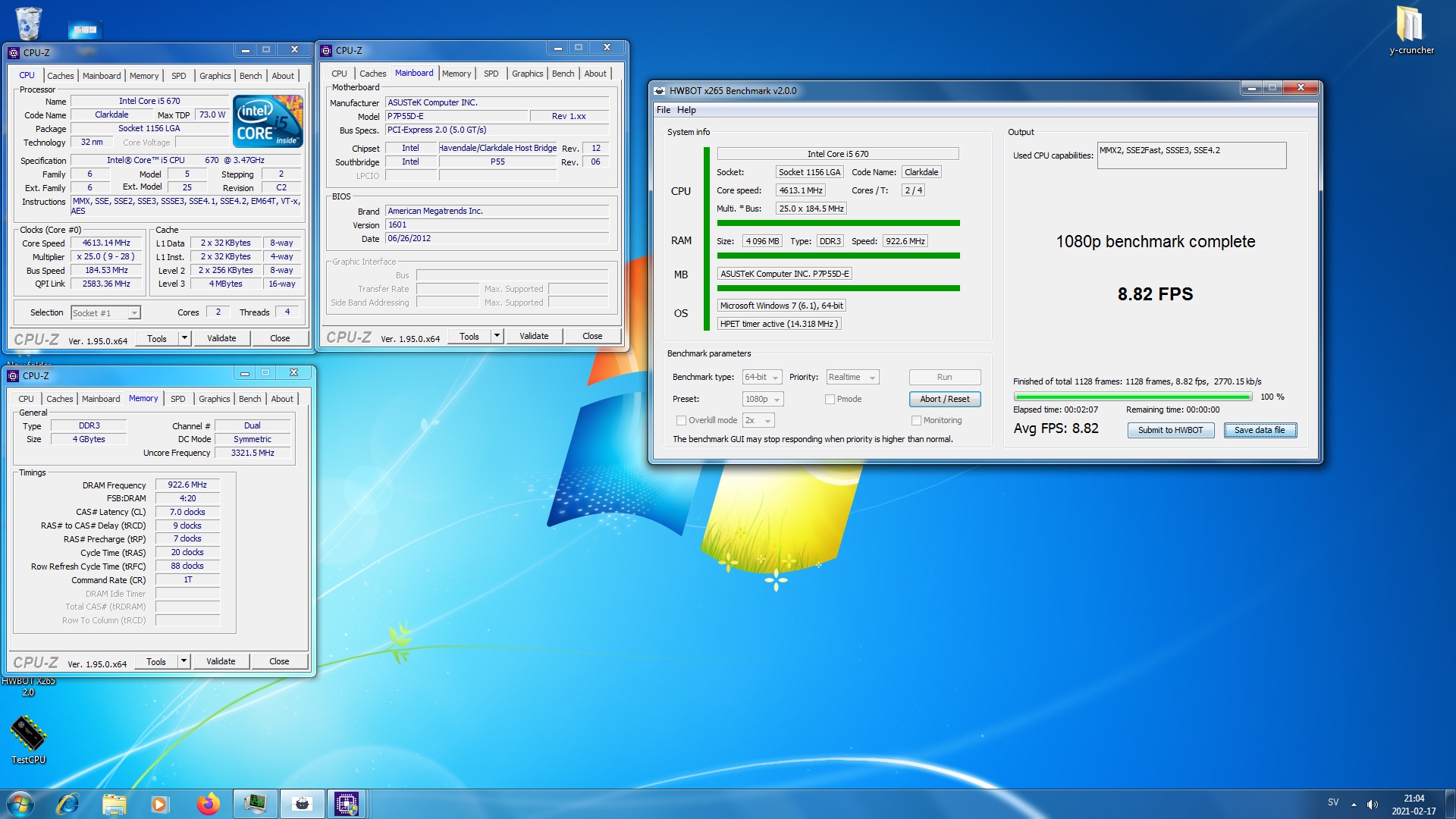Open the Socket #1 selection dropdown
The height and width of the screenshot is (819, 1456).
[x=105, y=313]
